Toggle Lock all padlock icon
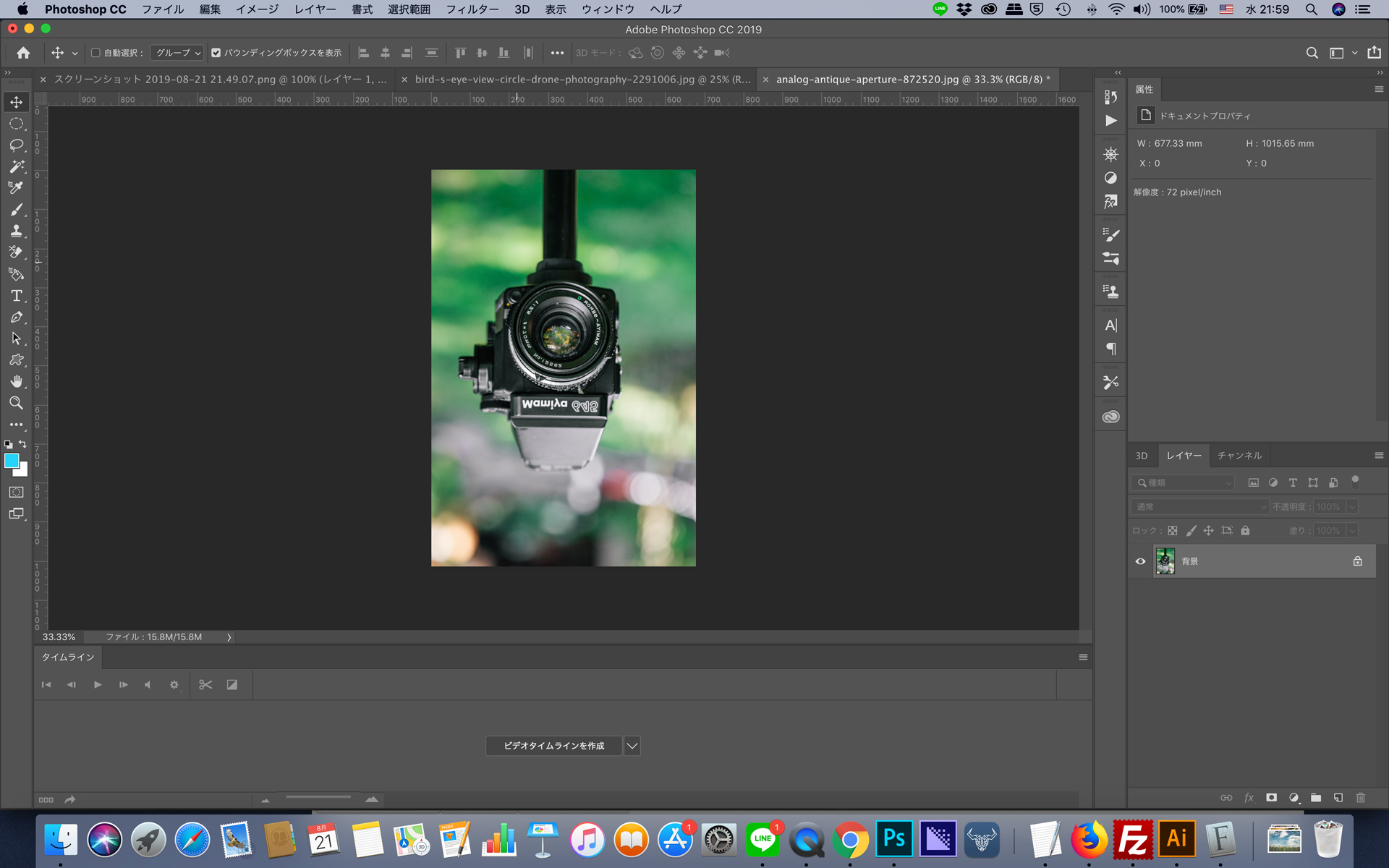Viewport: 1389px width, 868px height. [1245, 530]
